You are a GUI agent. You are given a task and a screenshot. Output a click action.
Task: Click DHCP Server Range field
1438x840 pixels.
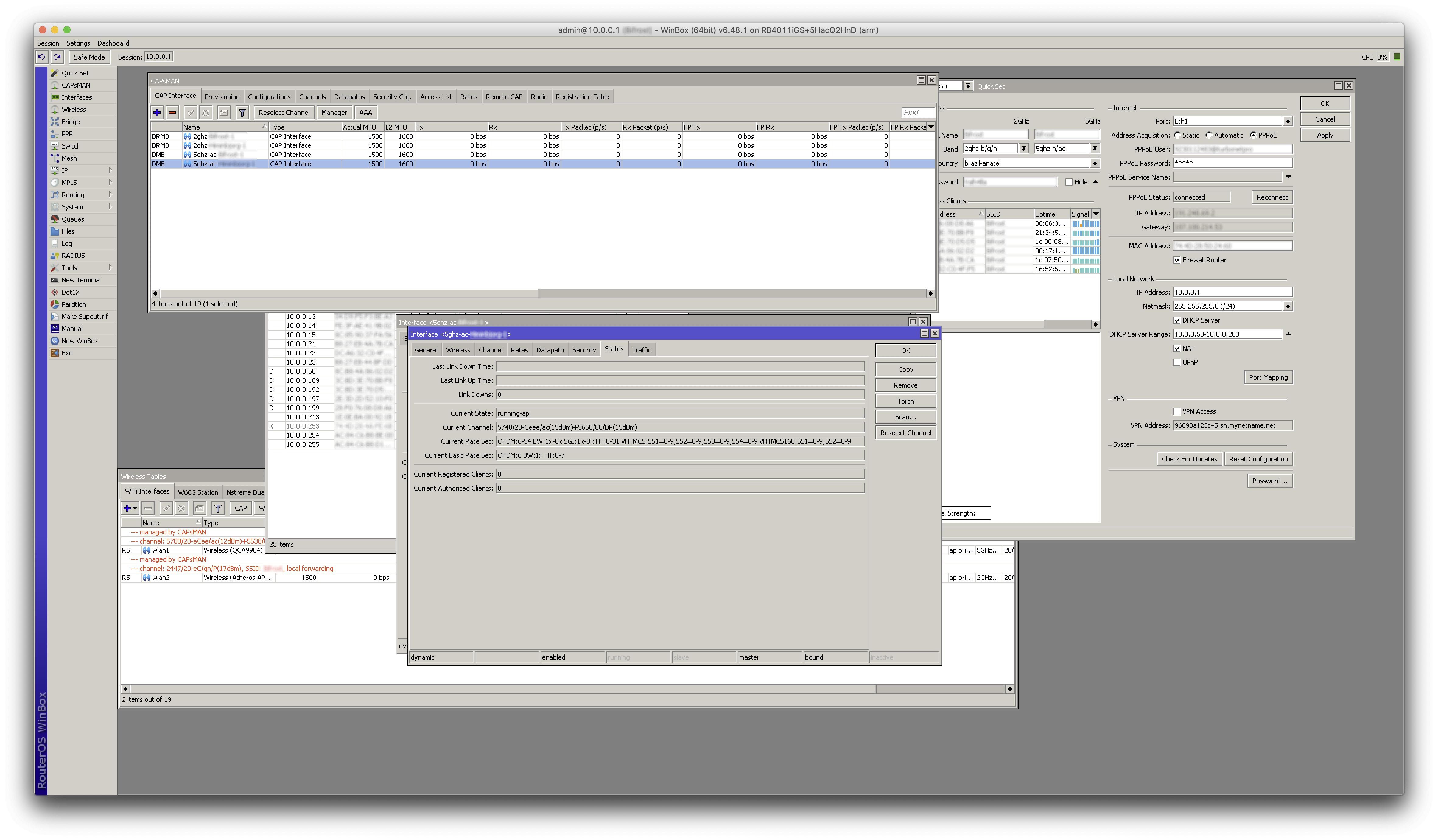coord(1227,334)
